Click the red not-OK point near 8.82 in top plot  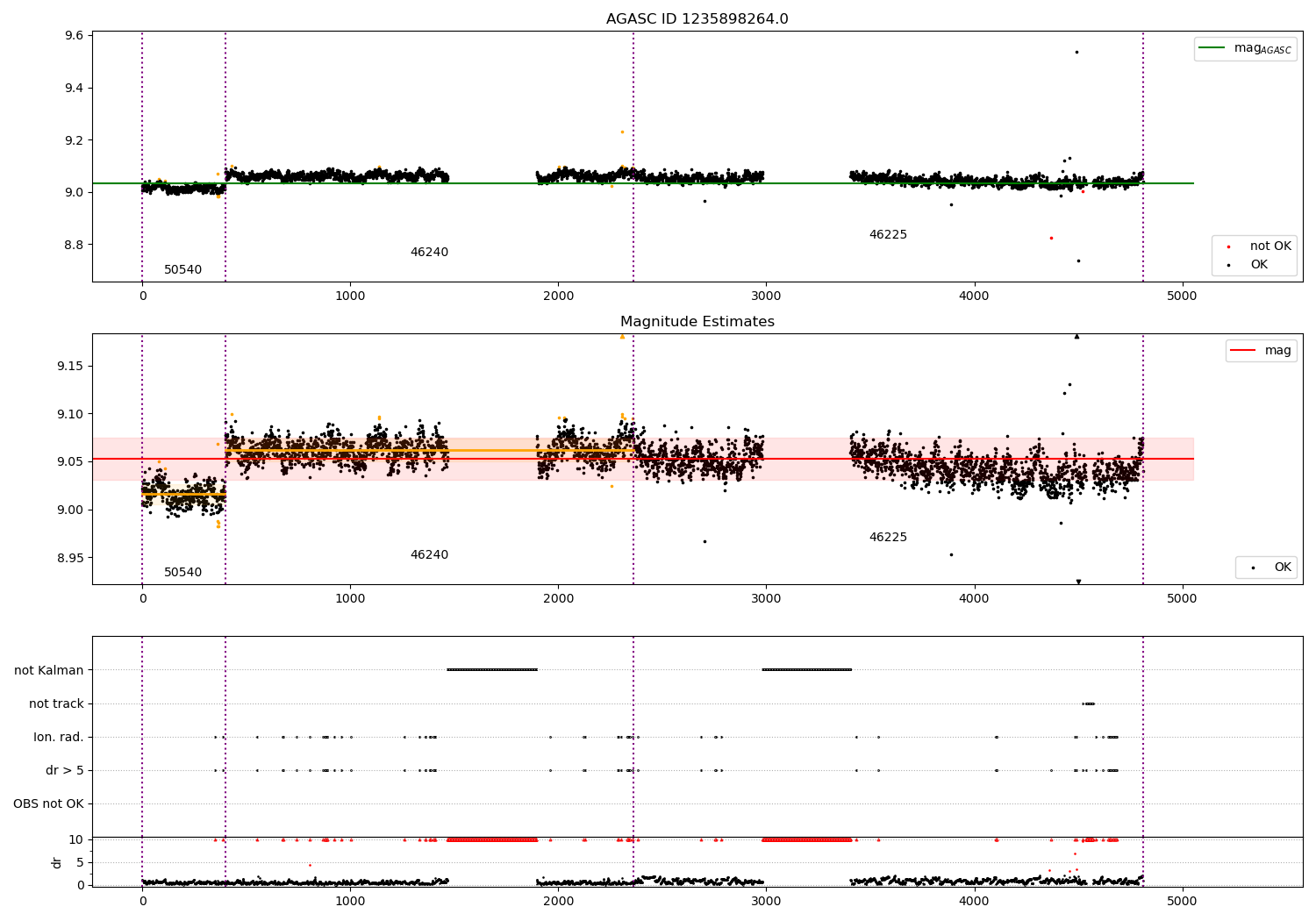[1051, 238]
